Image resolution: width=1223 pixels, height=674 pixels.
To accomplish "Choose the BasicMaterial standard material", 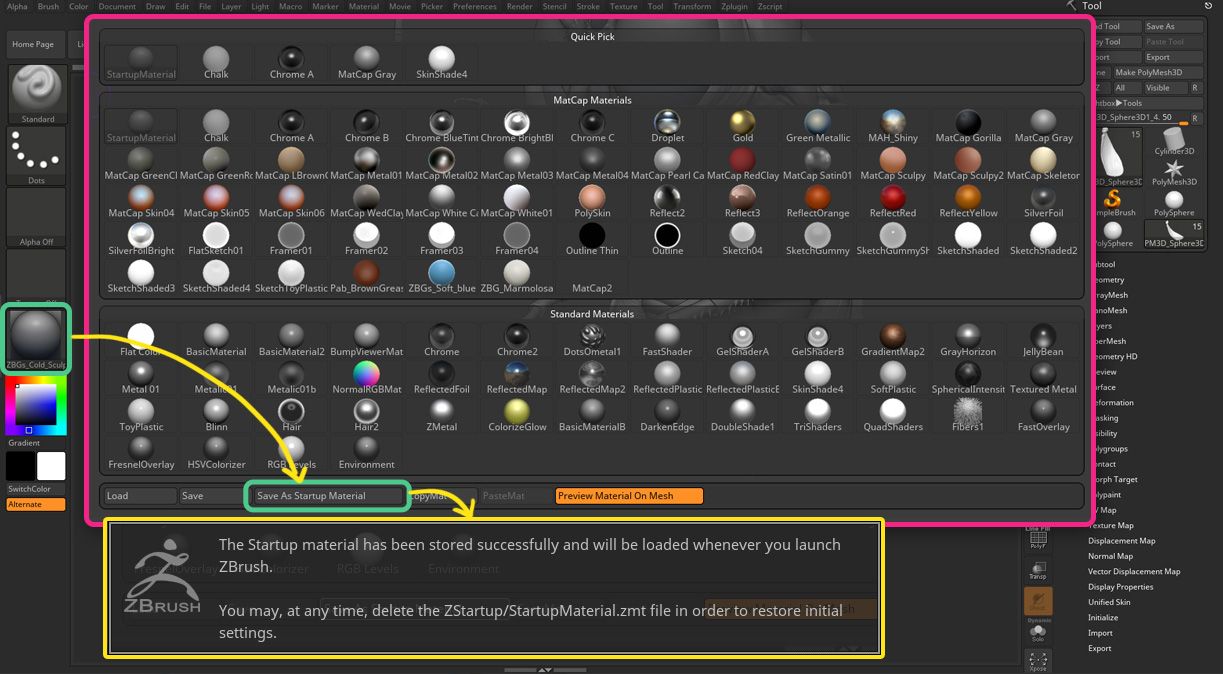I will [216, 340].
